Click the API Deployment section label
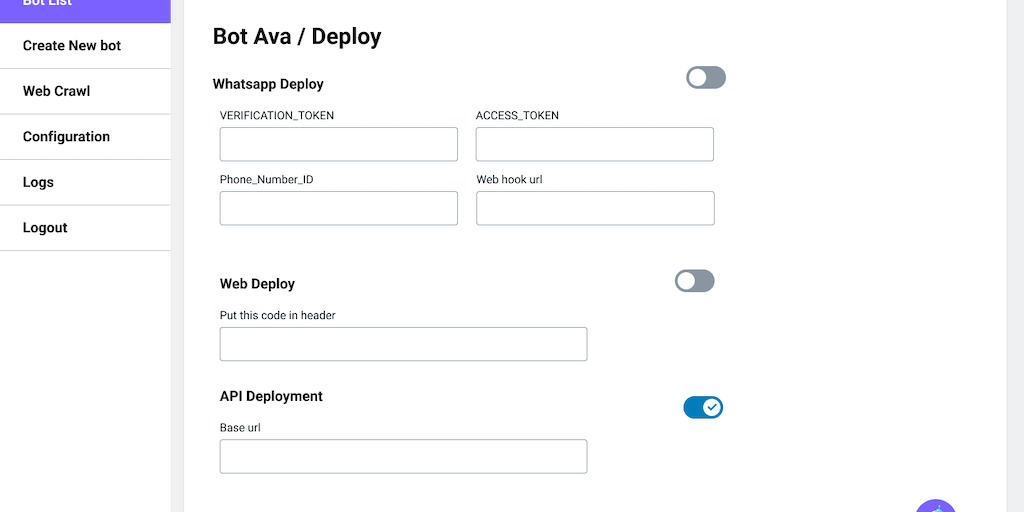The height and width of the screenshot is (512, 1024). pos(271,396)
